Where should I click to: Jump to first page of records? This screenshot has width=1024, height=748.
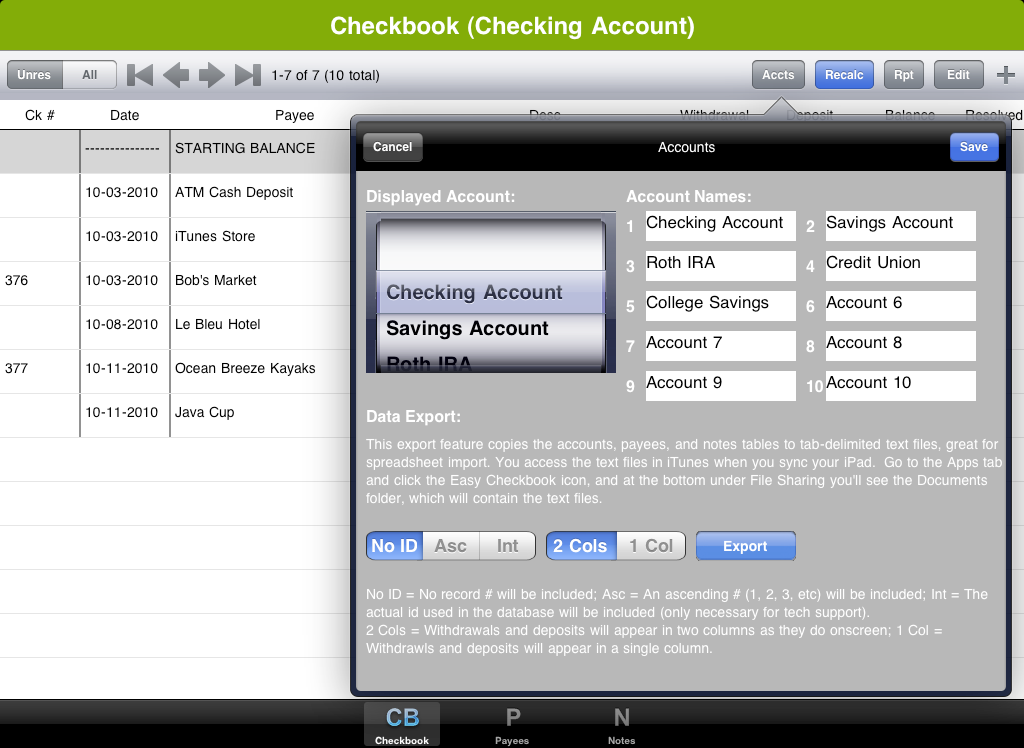pyautogui.click(x=140, y=75)
